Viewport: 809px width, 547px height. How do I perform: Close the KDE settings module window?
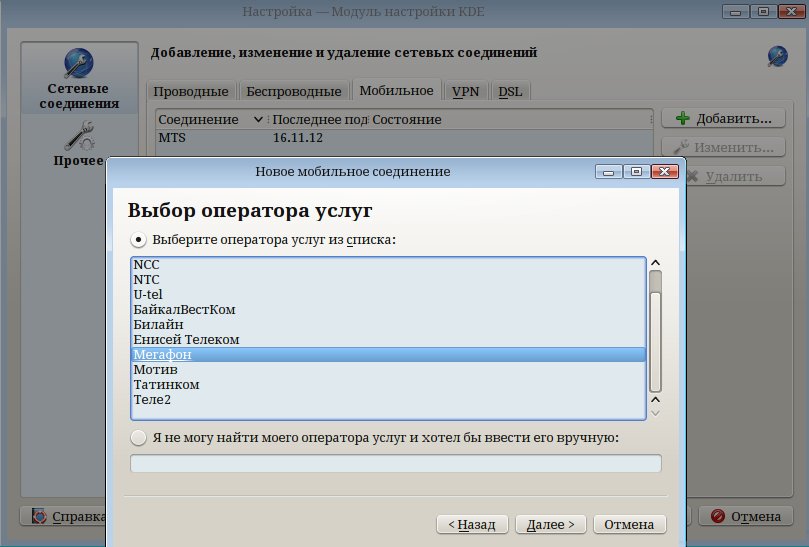coord(792,12)
